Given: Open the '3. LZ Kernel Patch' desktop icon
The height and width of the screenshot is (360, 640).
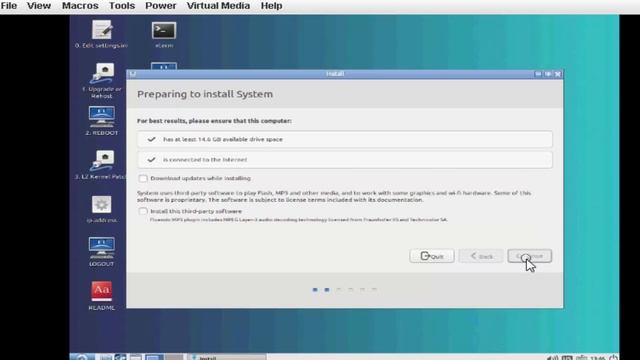Looking at the screenshot, I should tap(102, 164).
